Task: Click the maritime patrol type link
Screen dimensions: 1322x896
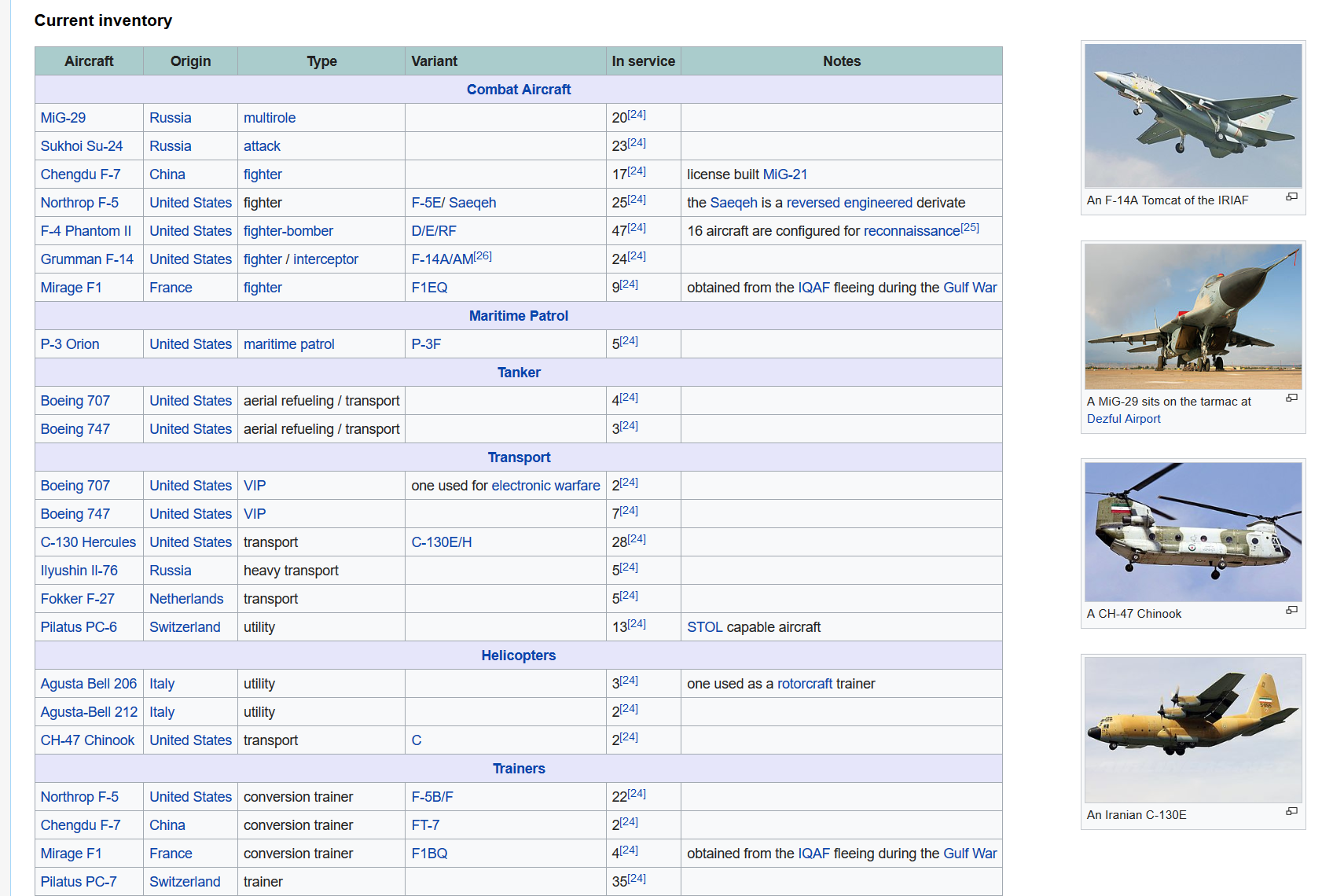Action: [289, 344]
